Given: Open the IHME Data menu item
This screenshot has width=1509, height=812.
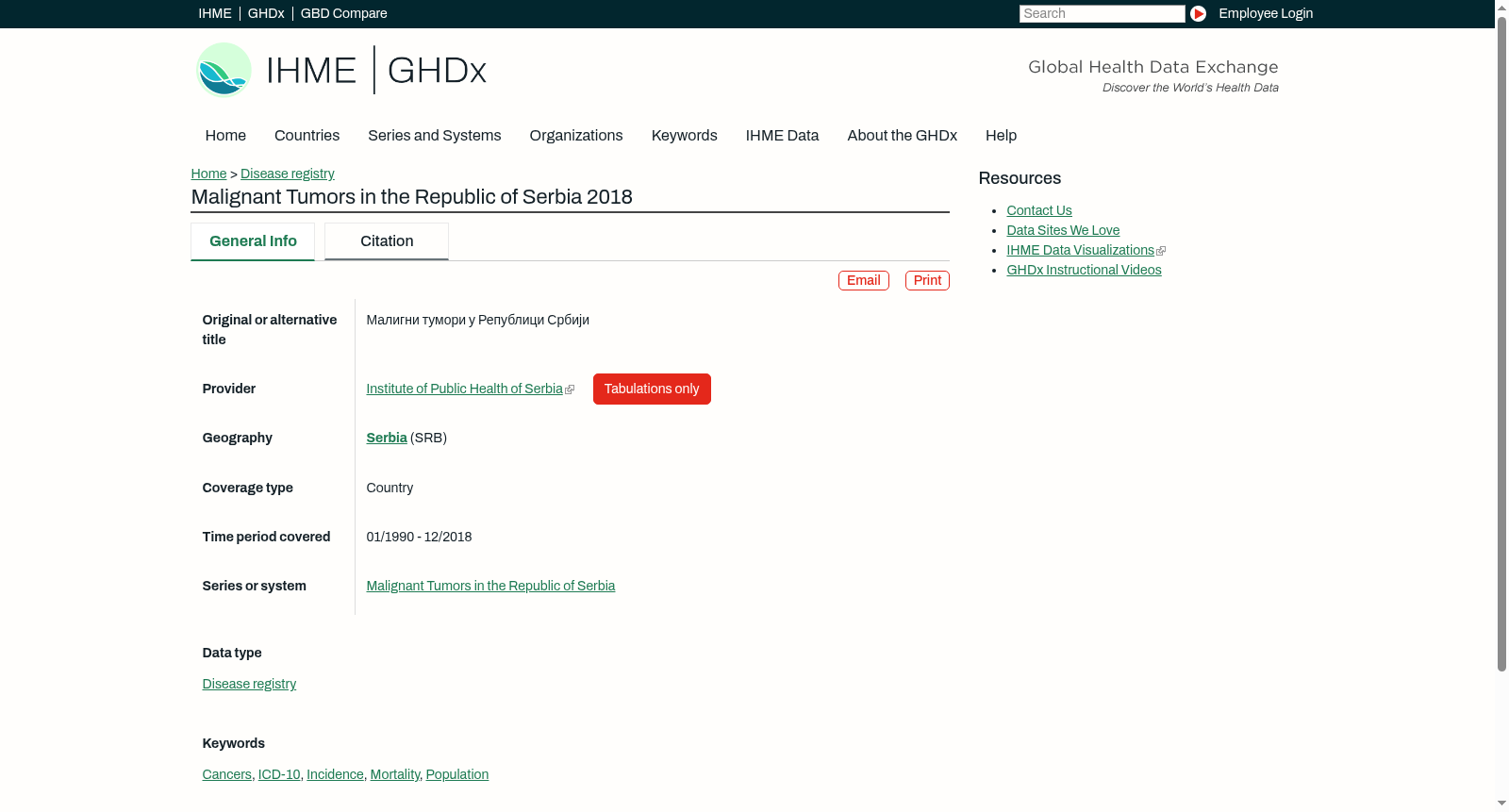Looking at the screenshot, I should pyautogui.click(x=782, y=135).
